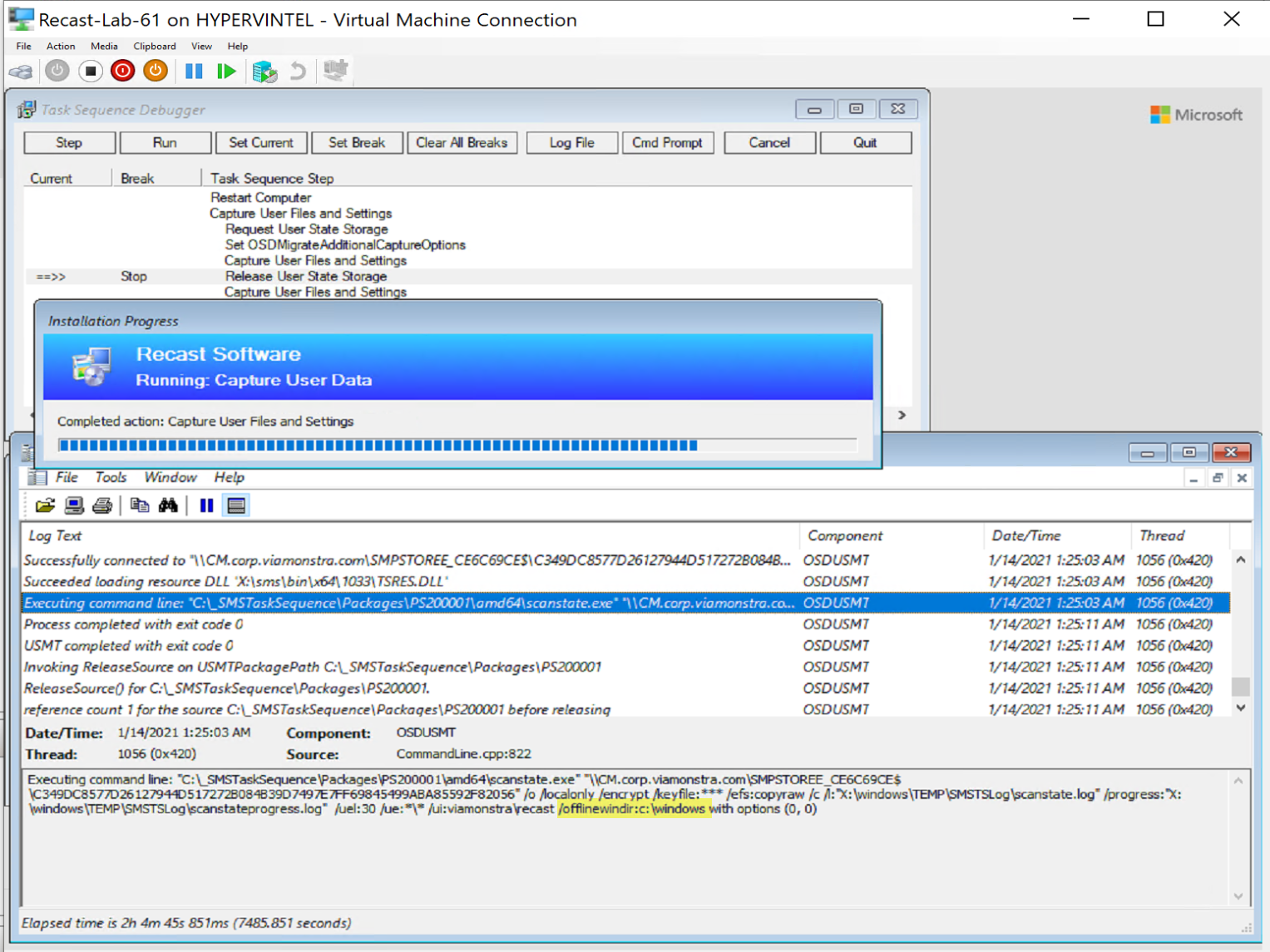Click the Hyper-V Checkpoint icon
Screen dimensions: 1270x952
click(x=264, y=72)
